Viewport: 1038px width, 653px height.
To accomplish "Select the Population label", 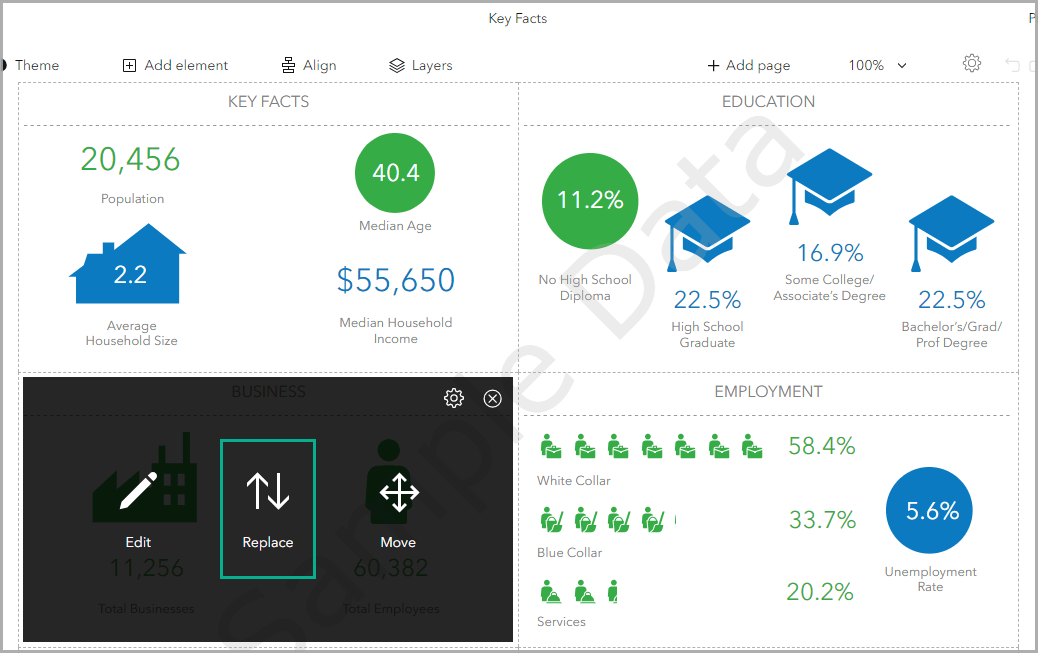I will coord(132,199).
